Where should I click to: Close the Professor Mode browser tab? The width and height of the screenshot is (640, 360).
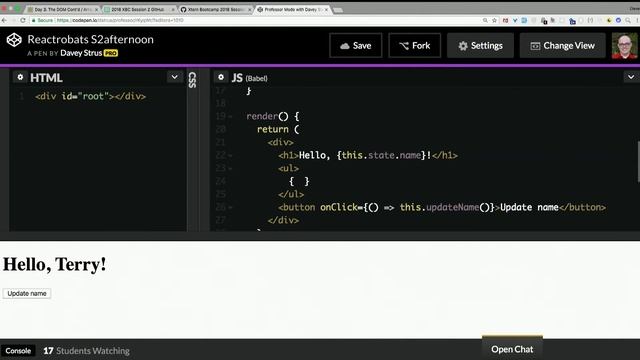326,9
